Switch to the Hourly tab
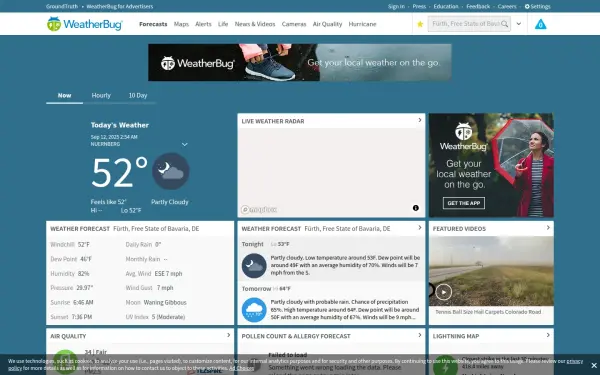Viewport: 600px width, 375px height. click(x=101, y=96)
